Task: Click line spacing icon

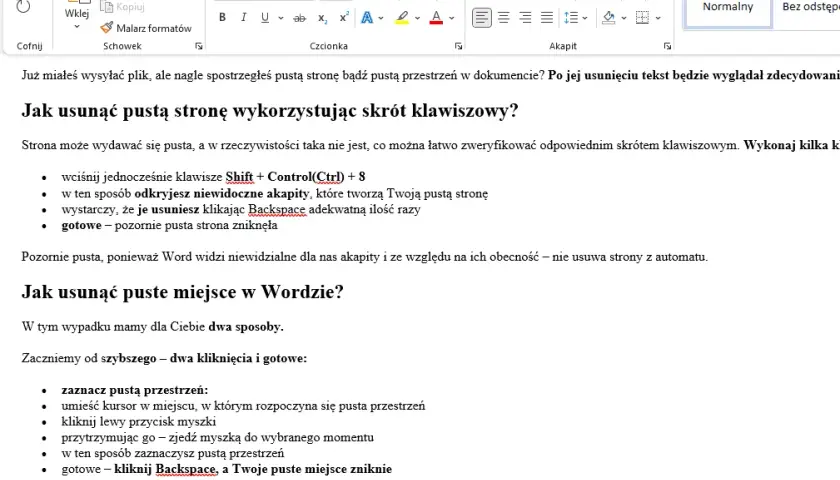Action: [571, 18]
